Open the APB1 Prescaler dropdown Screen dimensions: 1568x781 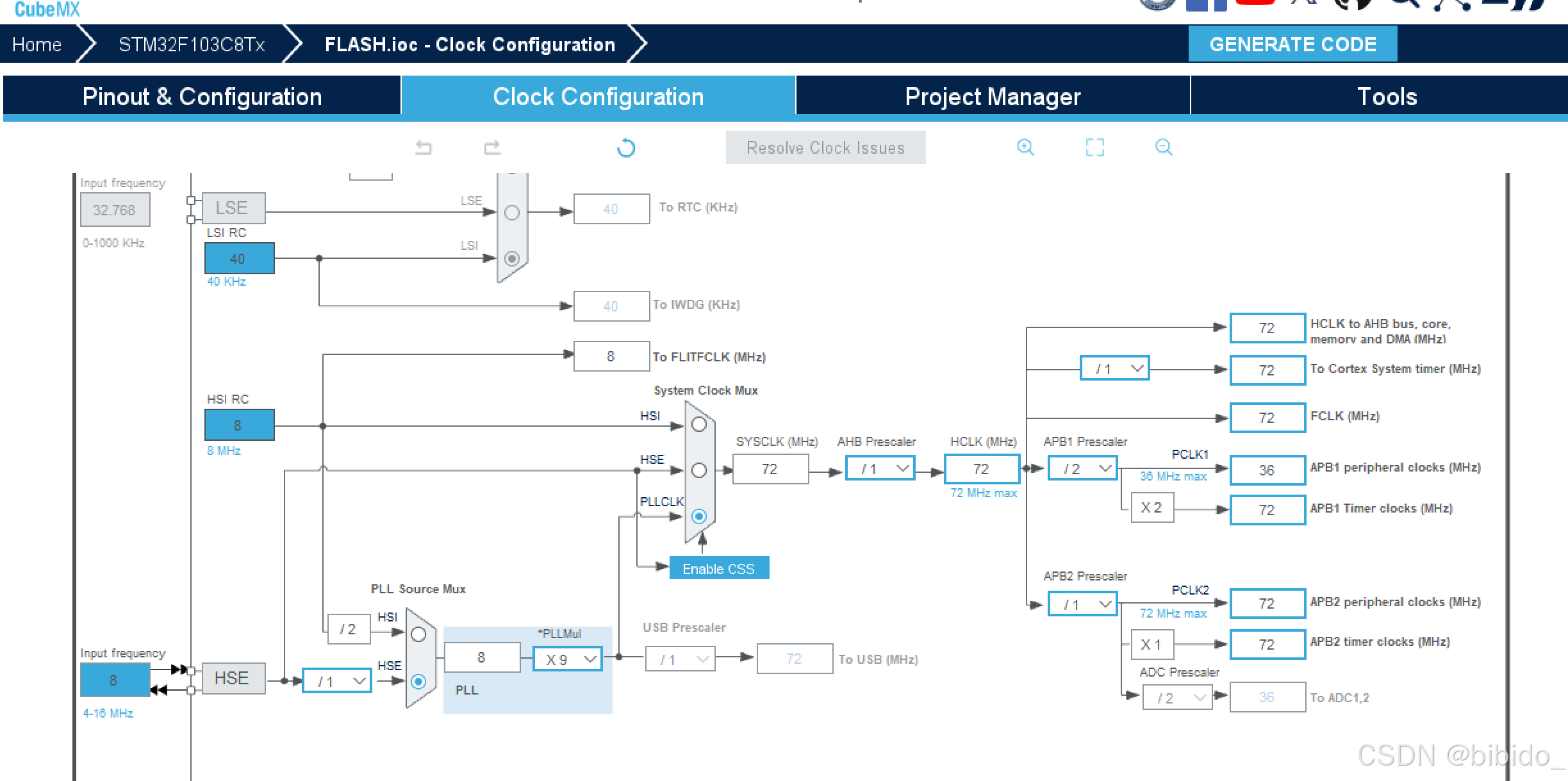click(x=1083, y=468)
